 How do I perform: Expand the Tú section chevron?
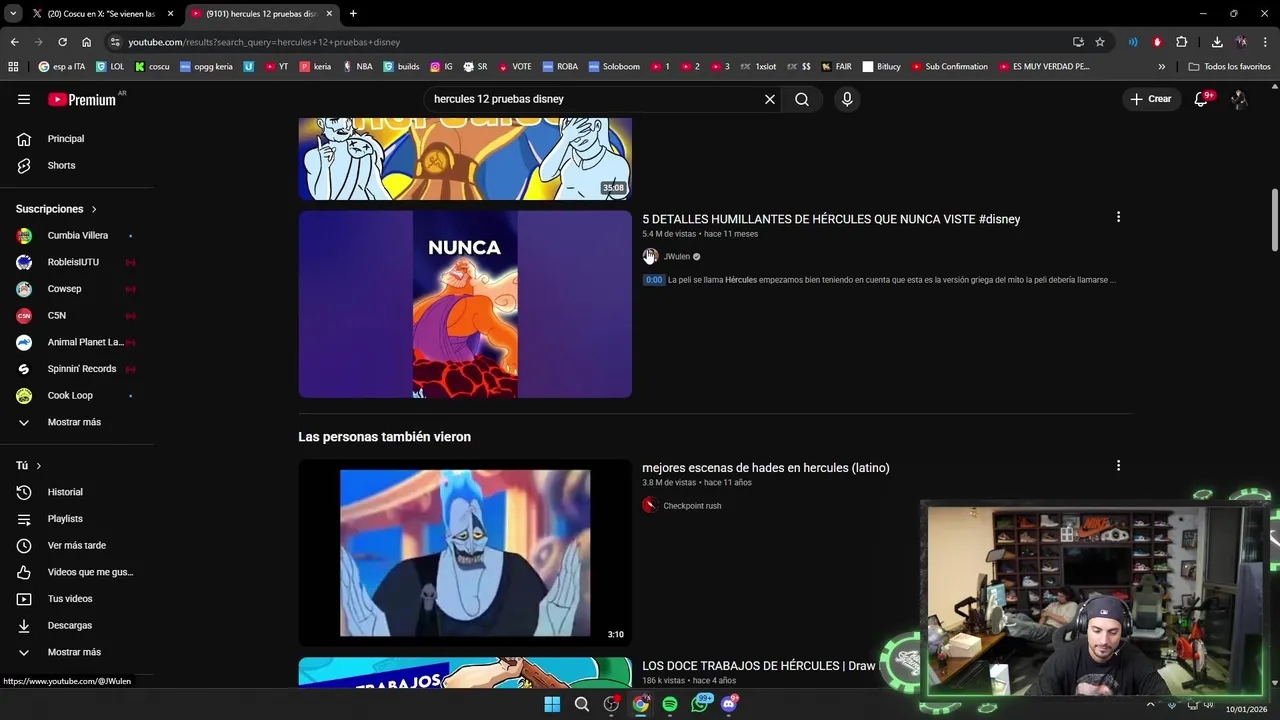coord(39,466)
